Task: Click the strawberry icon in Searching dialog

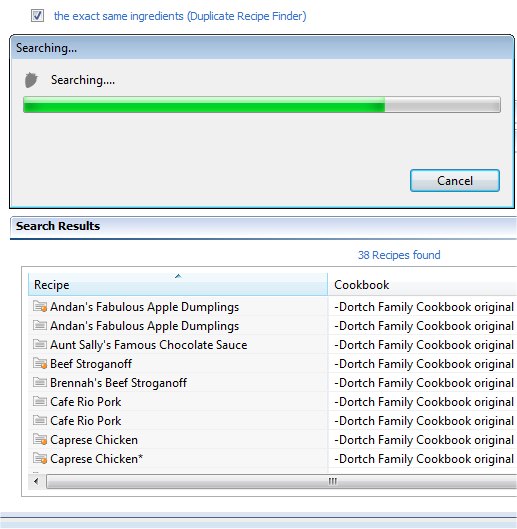Action: 31,80
